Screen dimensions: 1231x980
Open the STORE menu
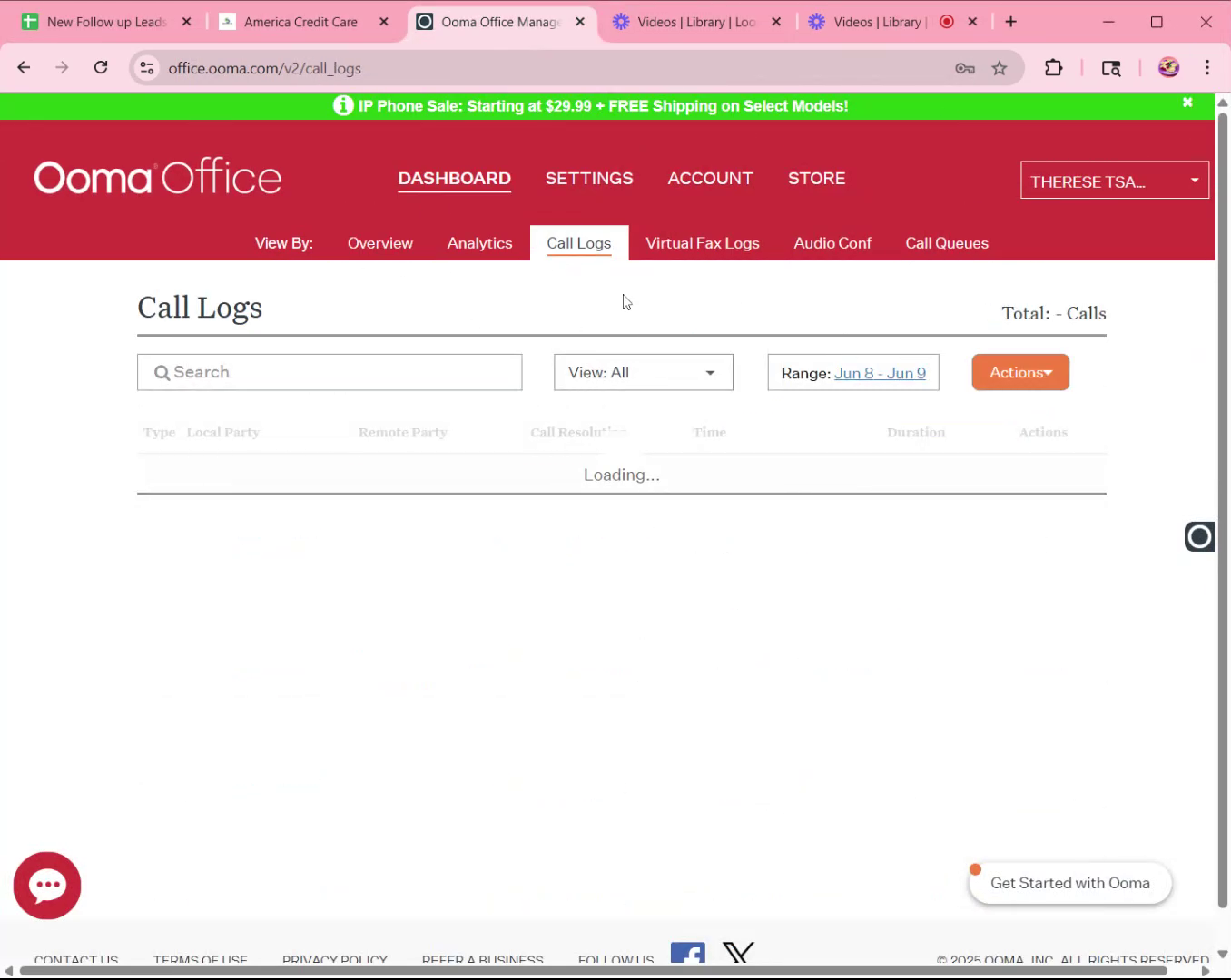pyautogui.click(x=817, y=179)
